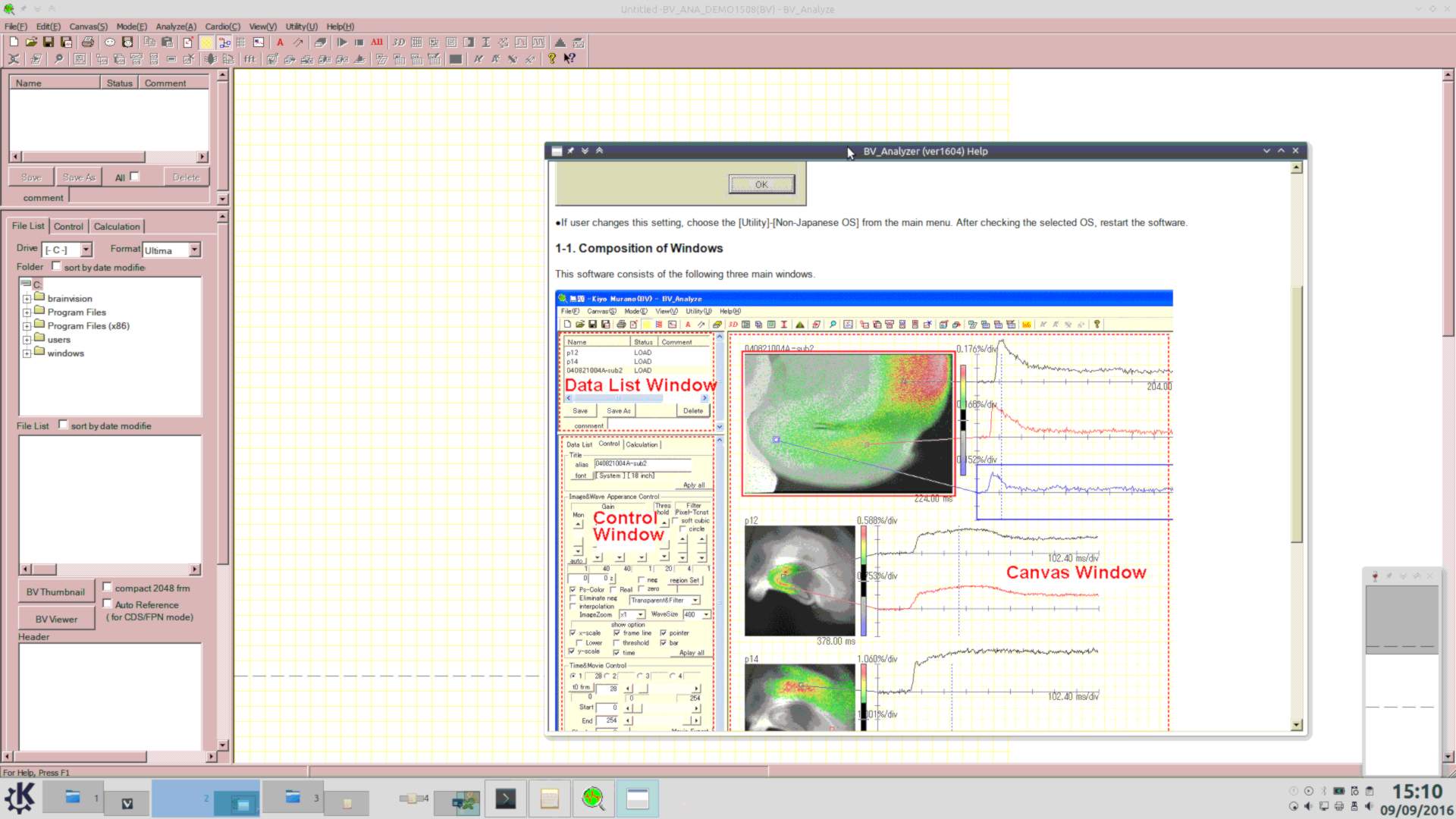Click the Stop square icon in toolbar
Screen dimensions: 1456x819
tap(359, 42)
